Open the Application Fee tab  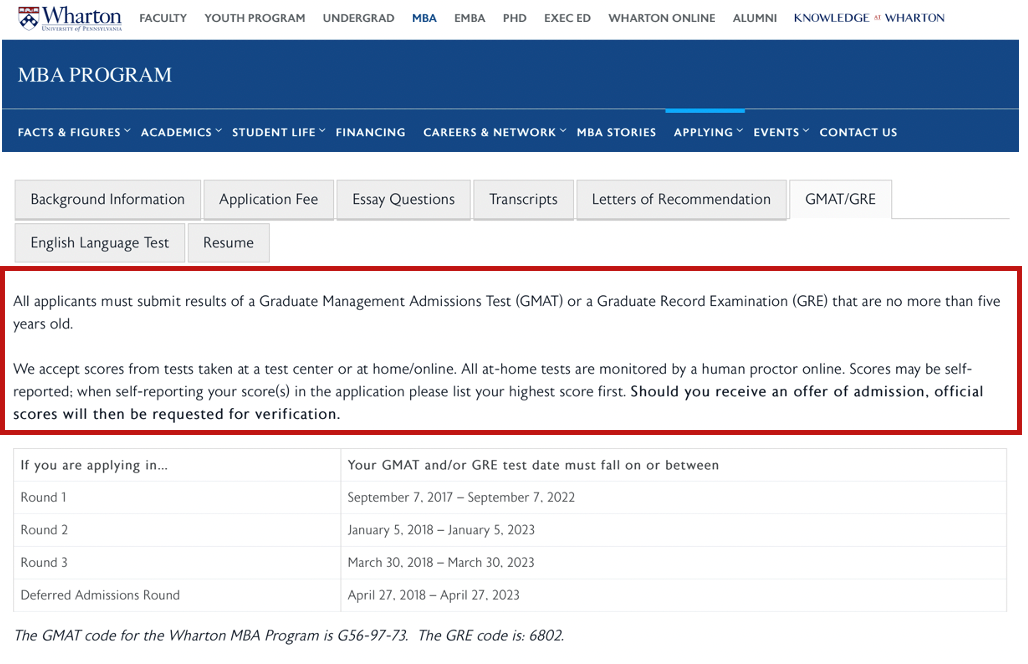269,199
